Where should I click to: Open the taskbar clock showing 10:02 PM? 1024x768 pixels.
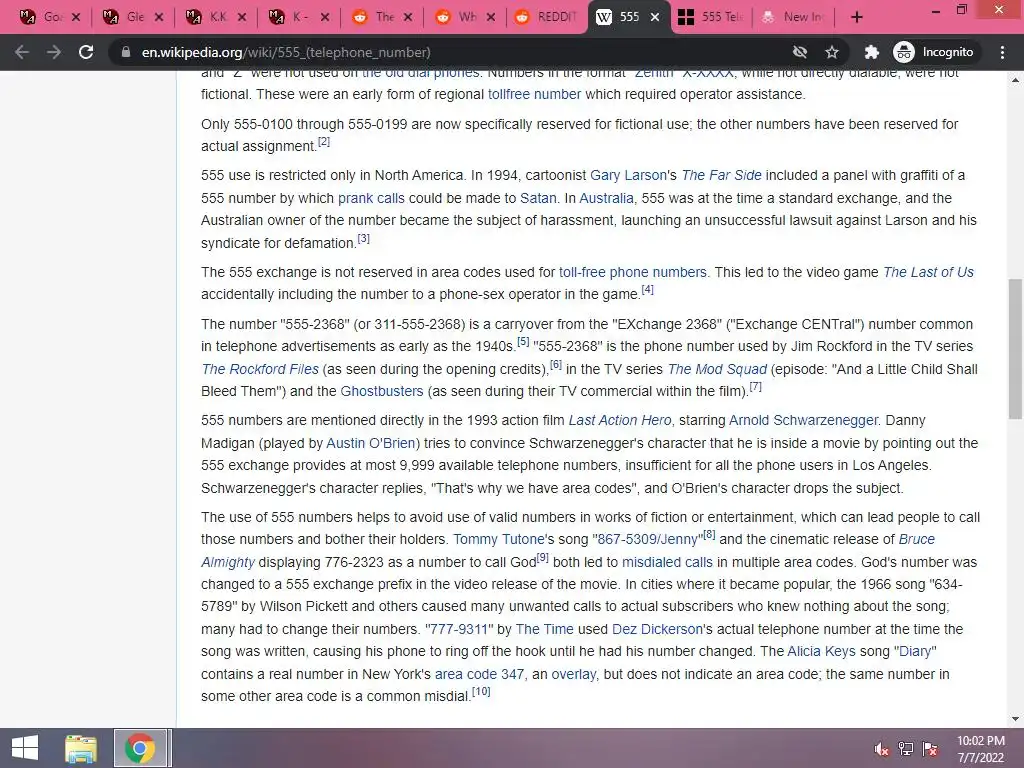[980, 748]
